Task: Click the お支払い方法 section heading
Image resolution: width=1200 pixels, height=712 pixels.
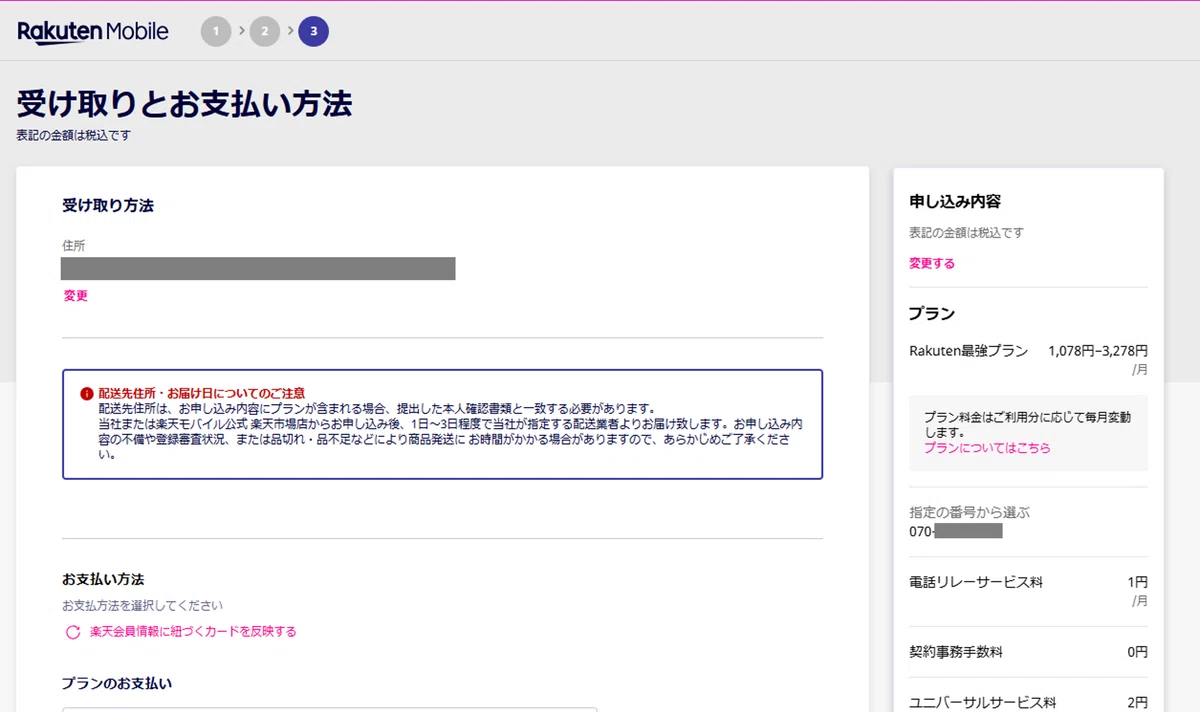Action: [x=103, y=580]
